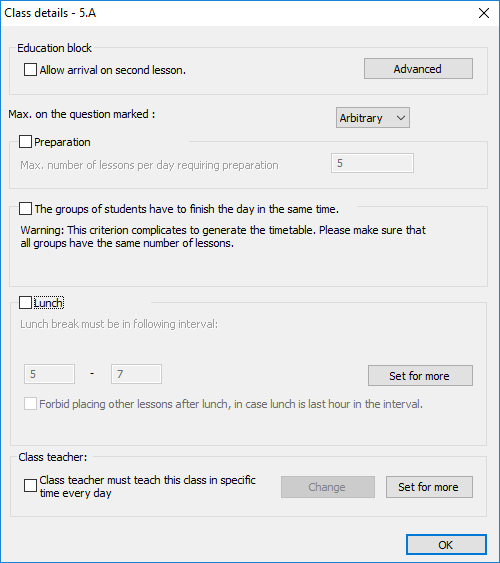This screenshot has height=563, width=500.
Task: Click the Preparation label text
Action: (62, 142)
